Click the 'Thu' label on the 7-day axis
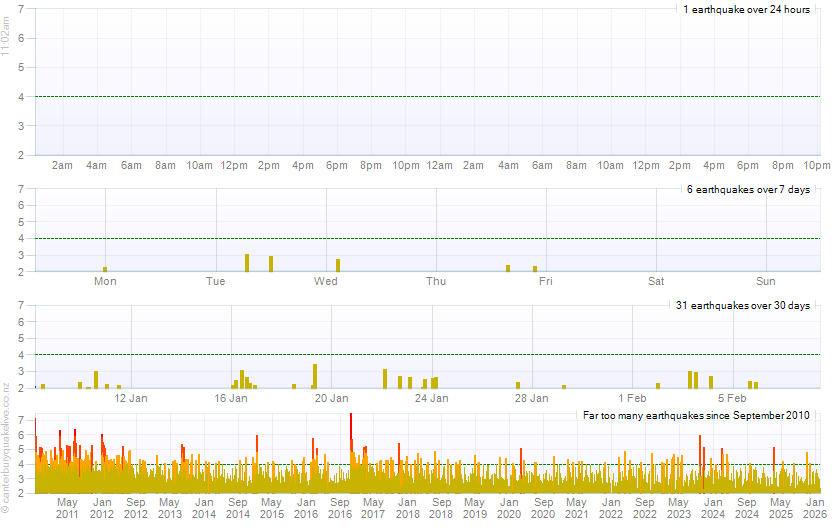The image size is (835, 530). click(x=436, y=281)
